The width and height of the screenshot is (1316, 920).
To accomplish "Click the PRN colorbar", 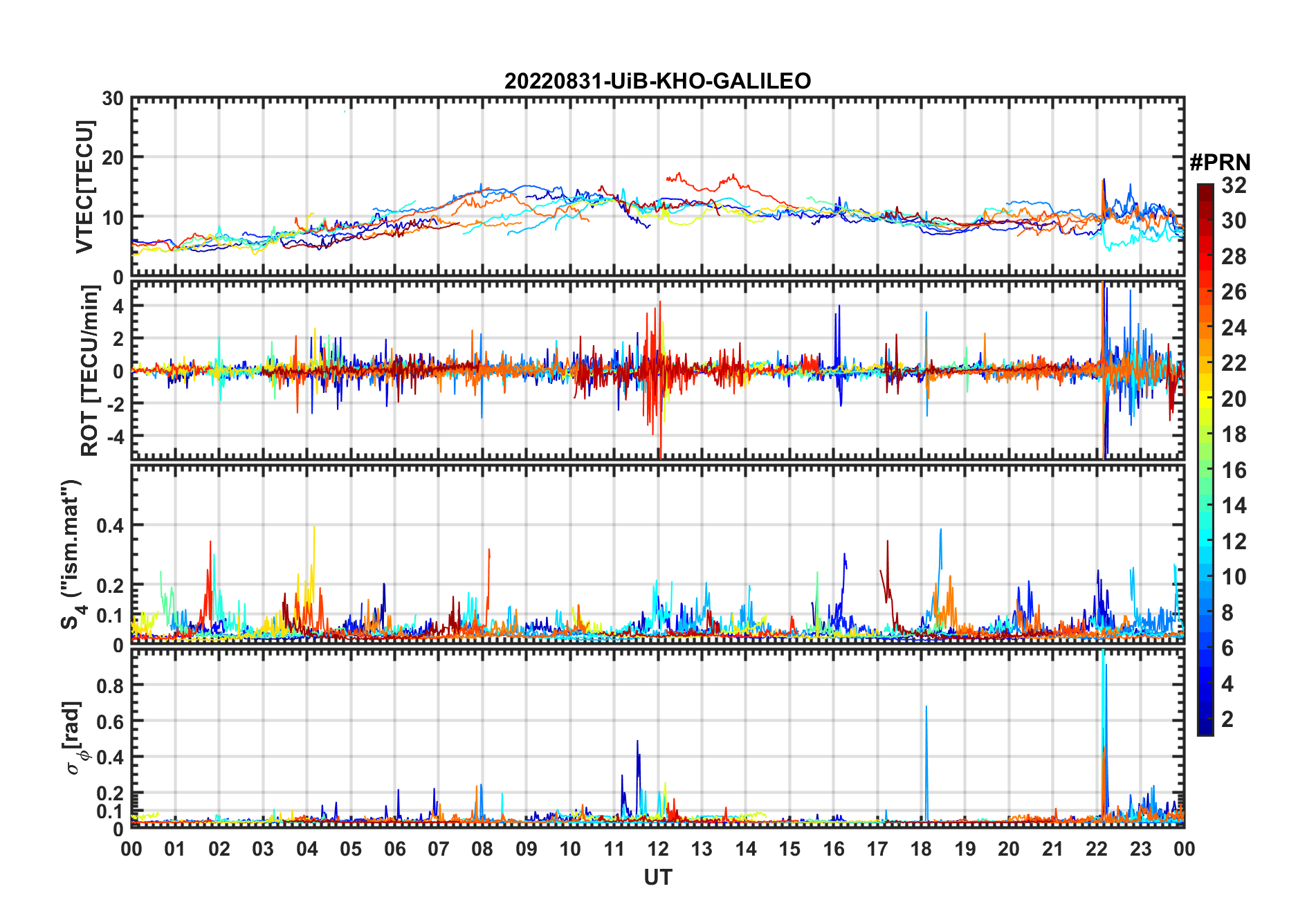I will pos(1205,459).
